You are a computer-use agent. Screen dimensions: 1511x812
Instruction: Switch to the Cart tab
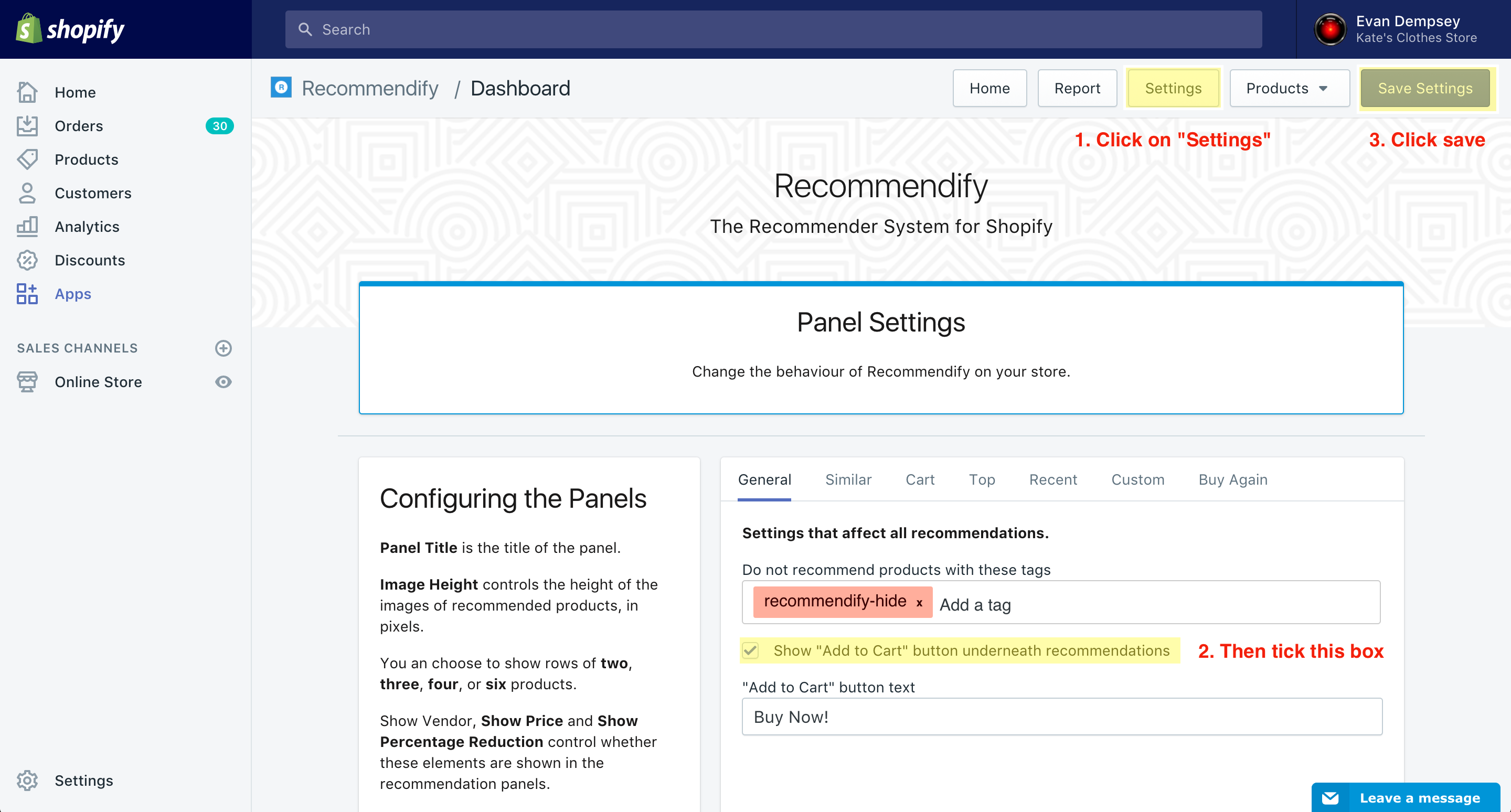tap(920, 479)
